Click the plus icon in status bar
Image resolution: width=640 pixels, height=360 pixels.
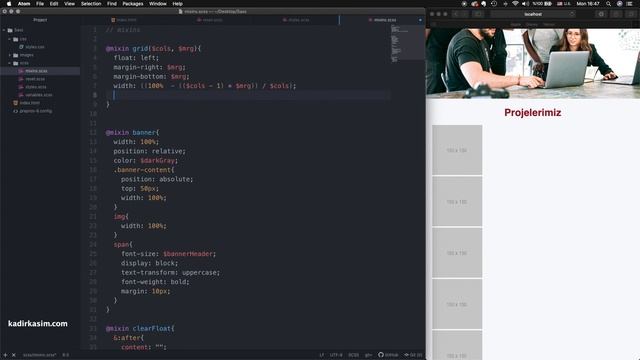point(5,355)
